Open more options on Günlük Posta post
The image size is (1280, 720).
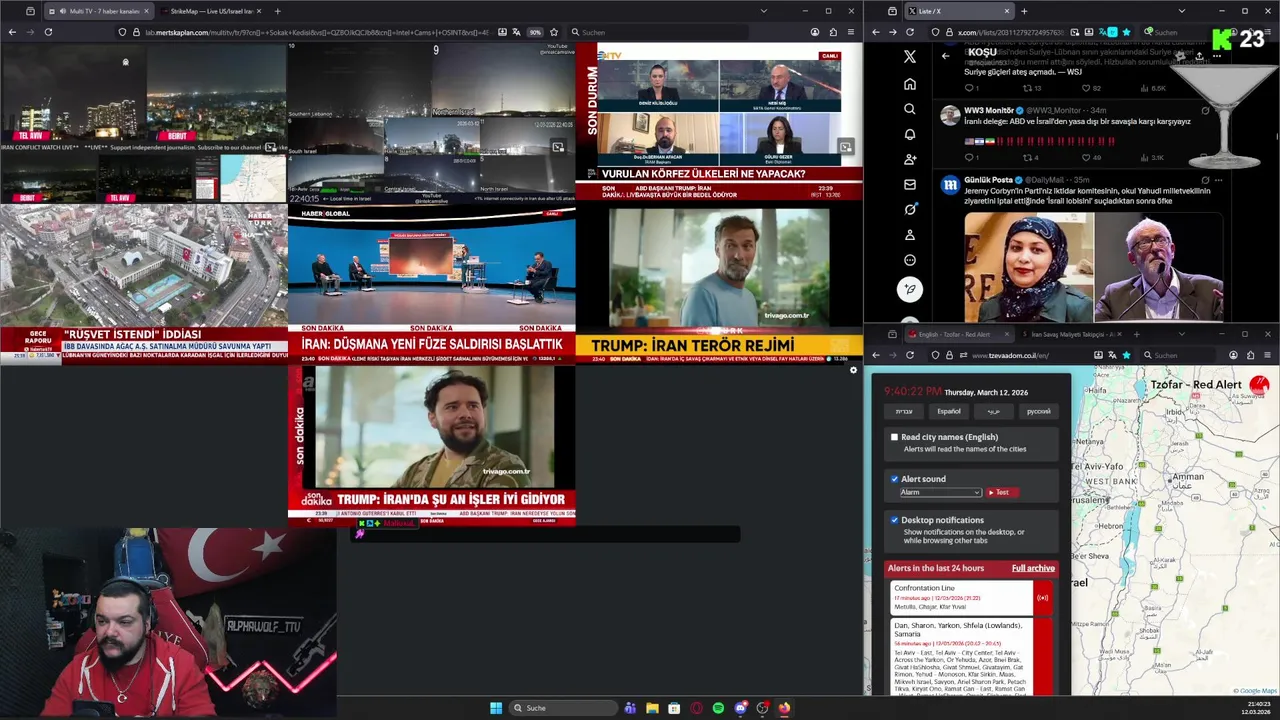pyautogui.click(x=1218, y=180)
